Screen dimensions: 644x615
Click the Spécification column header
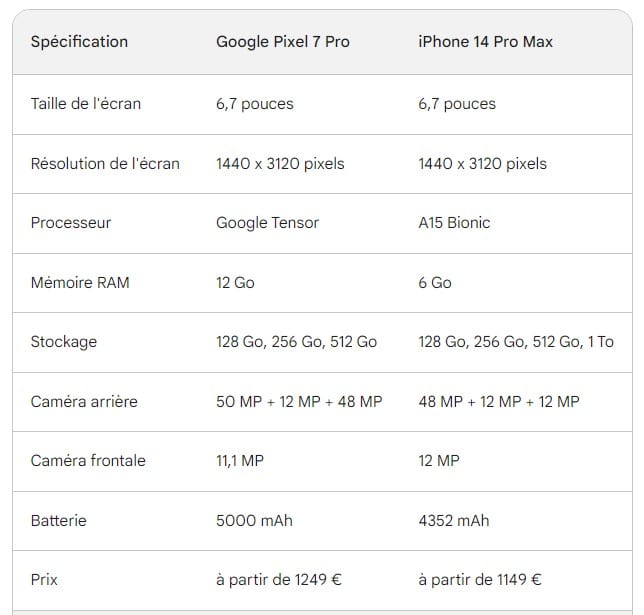point(79,42)
